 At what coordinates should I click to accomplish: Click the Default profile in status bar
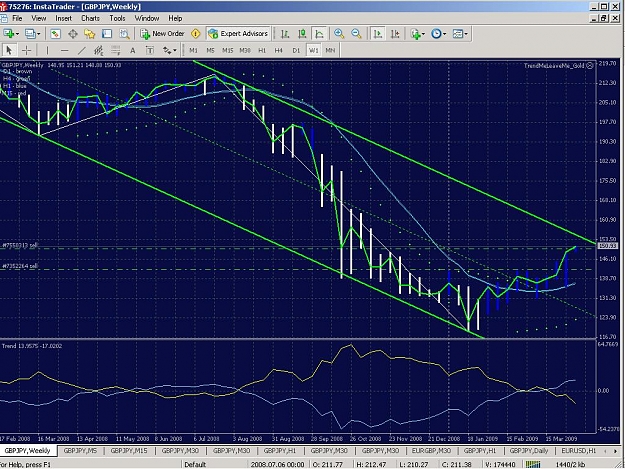pyautogui.click(x=195, y=465)
